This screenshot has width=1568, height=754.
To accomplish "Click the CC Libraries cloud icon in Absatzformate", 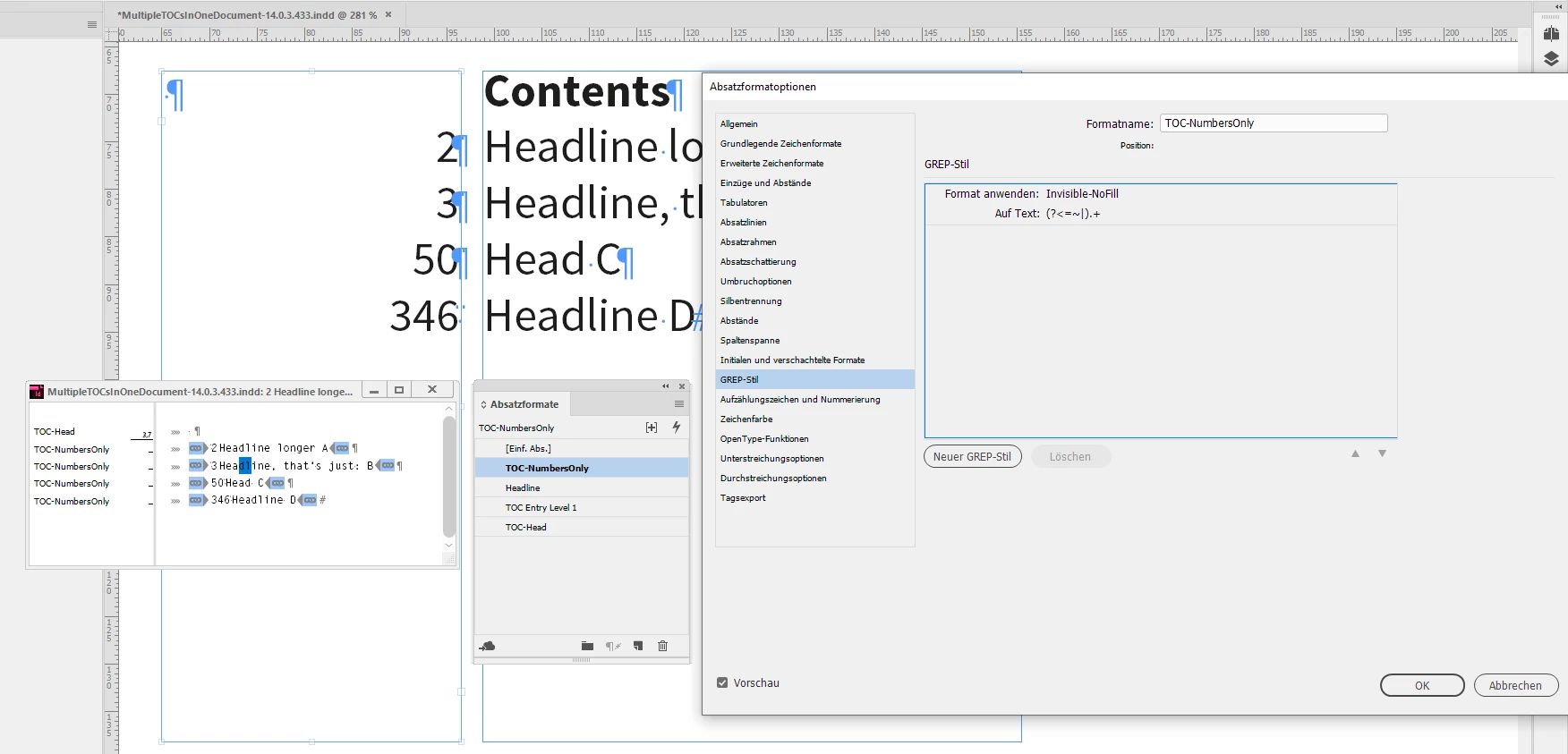I will point(488,646).
